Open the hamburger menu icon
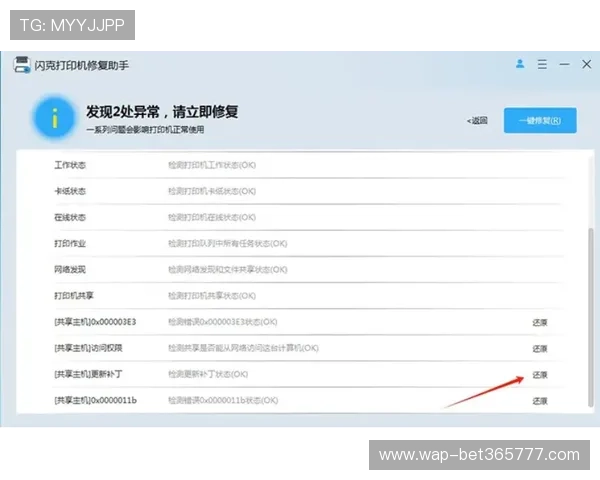This screenshot has width=600, height=480. click(542, 64)
